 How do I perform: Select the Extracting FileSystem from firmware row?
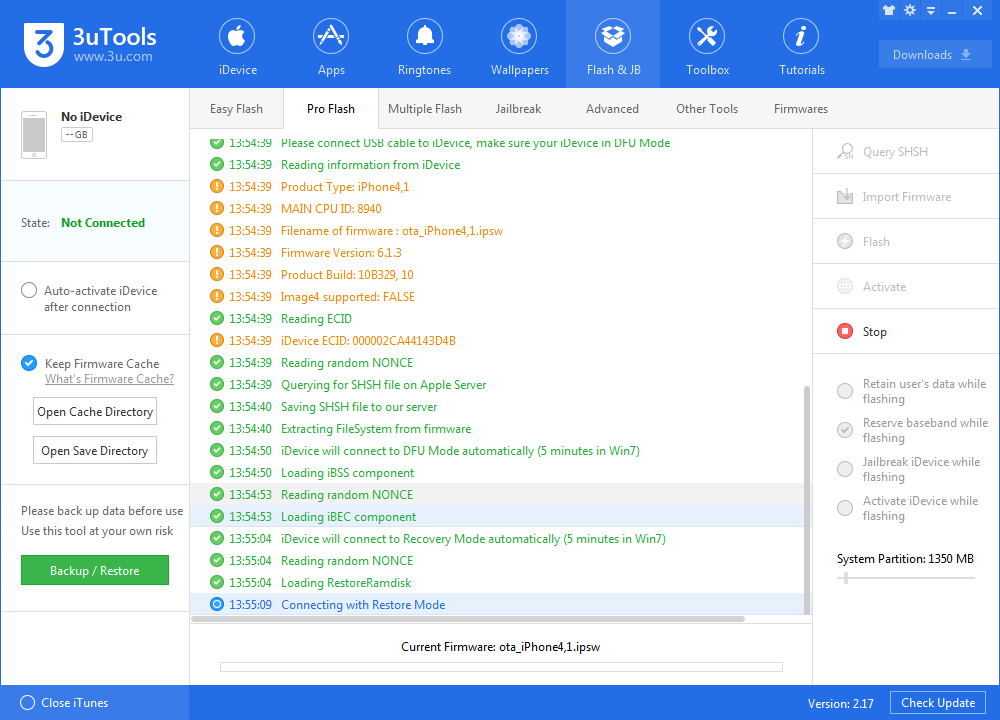point(497,429)
